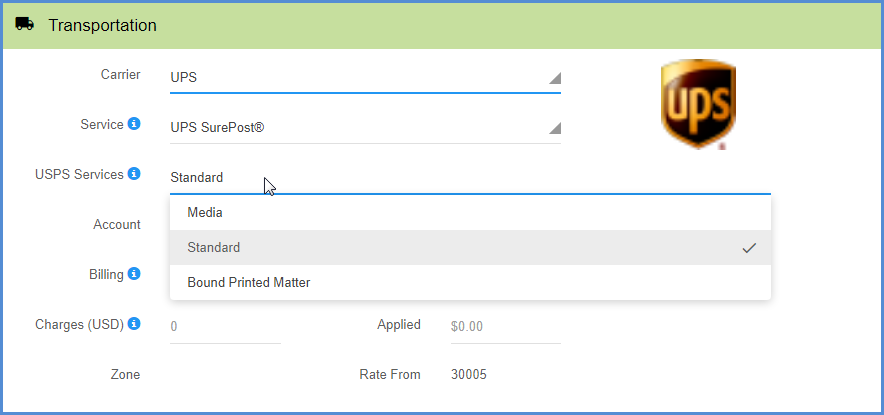Select the highlighted Standard list option
The image size is (884, 415).
click(214, 248)
